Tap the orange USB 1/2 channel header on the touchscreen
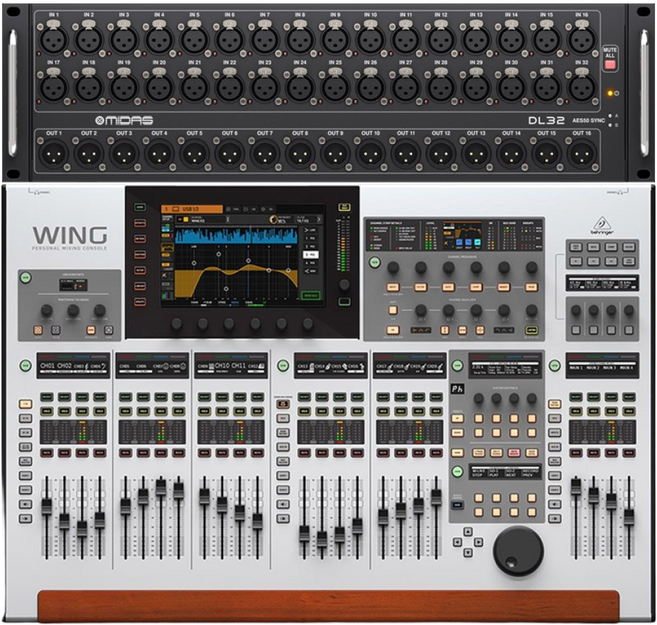The image size is (657, 625). [x=192, y=209]
